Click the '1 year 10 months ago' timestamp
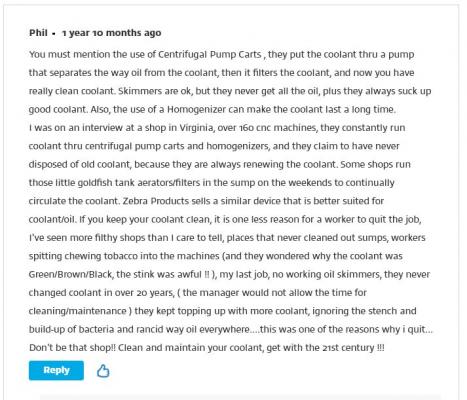 point(112,33)
